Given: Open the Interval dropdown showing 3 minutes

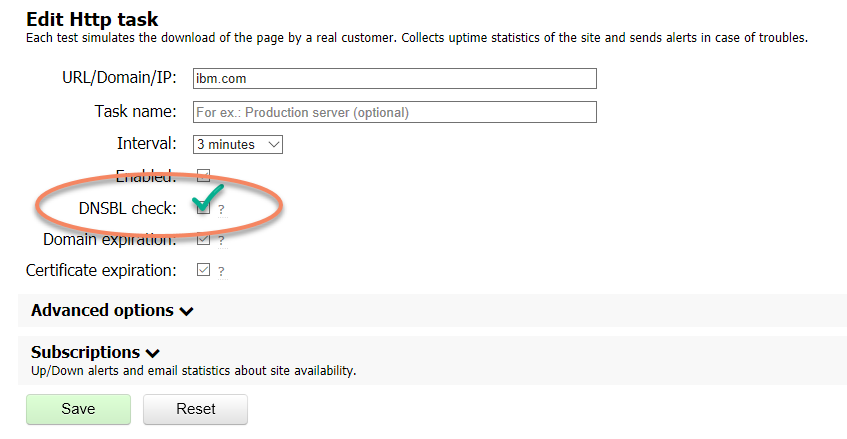Looking at the screenshot, I should 238,145.
